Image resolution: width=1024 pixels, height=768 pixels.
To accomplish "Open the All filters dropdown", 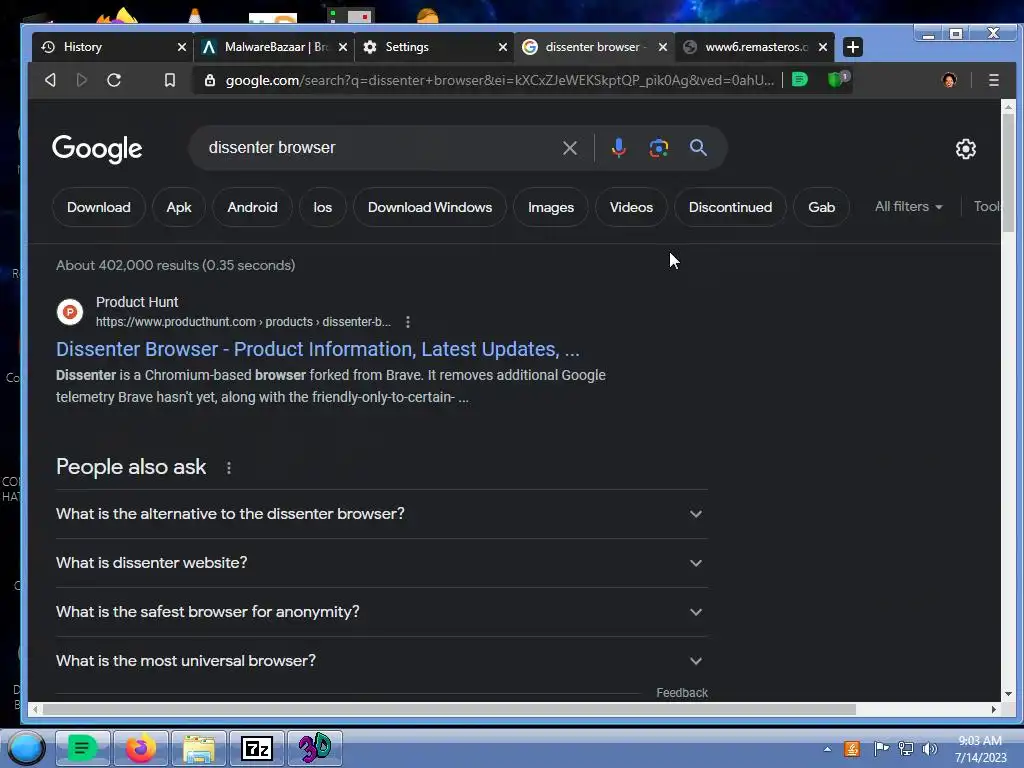I will click(x=908, y=206).
